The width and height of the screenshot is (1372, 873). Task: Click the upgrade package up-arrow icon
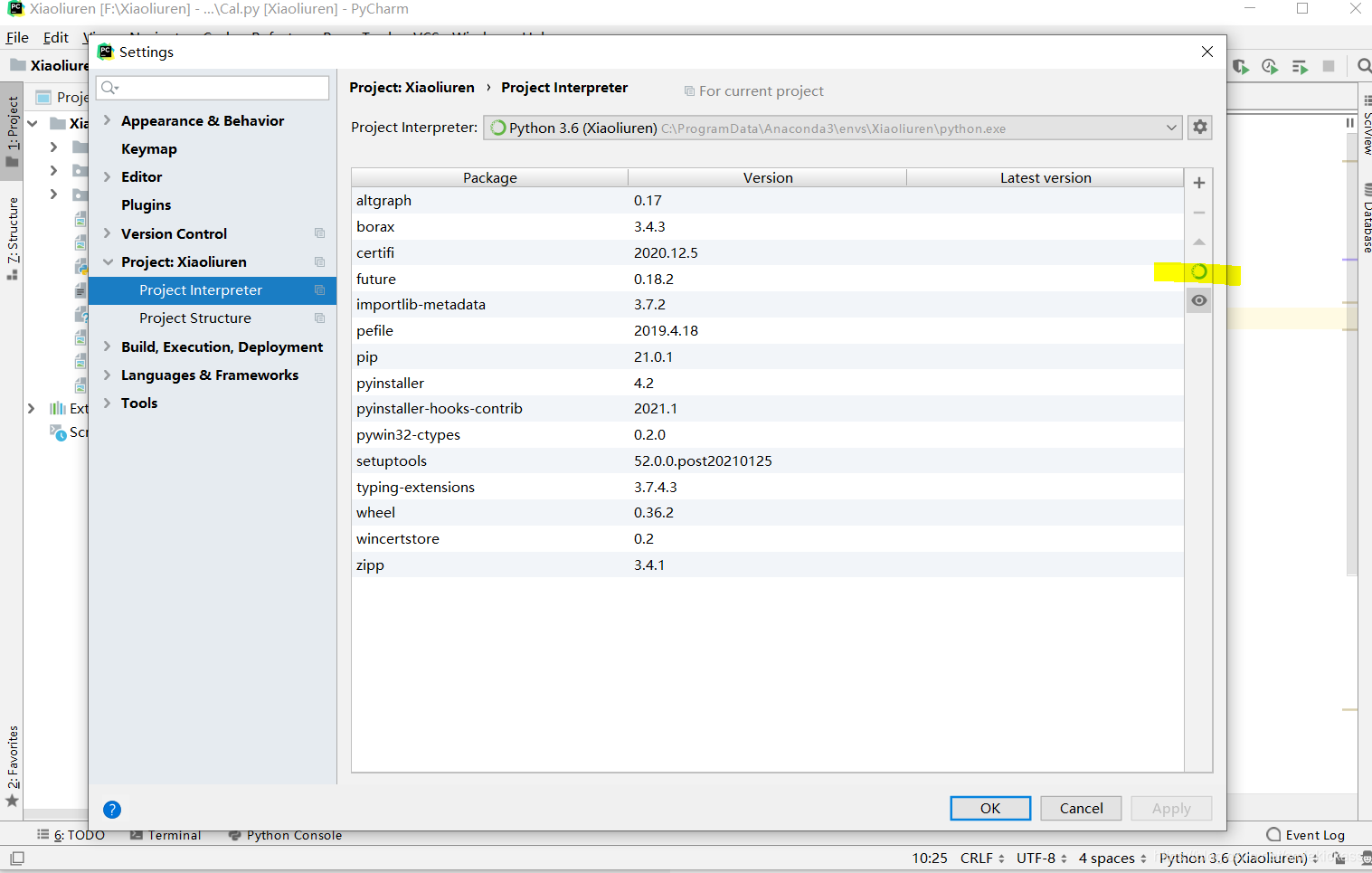point(1199,242)
